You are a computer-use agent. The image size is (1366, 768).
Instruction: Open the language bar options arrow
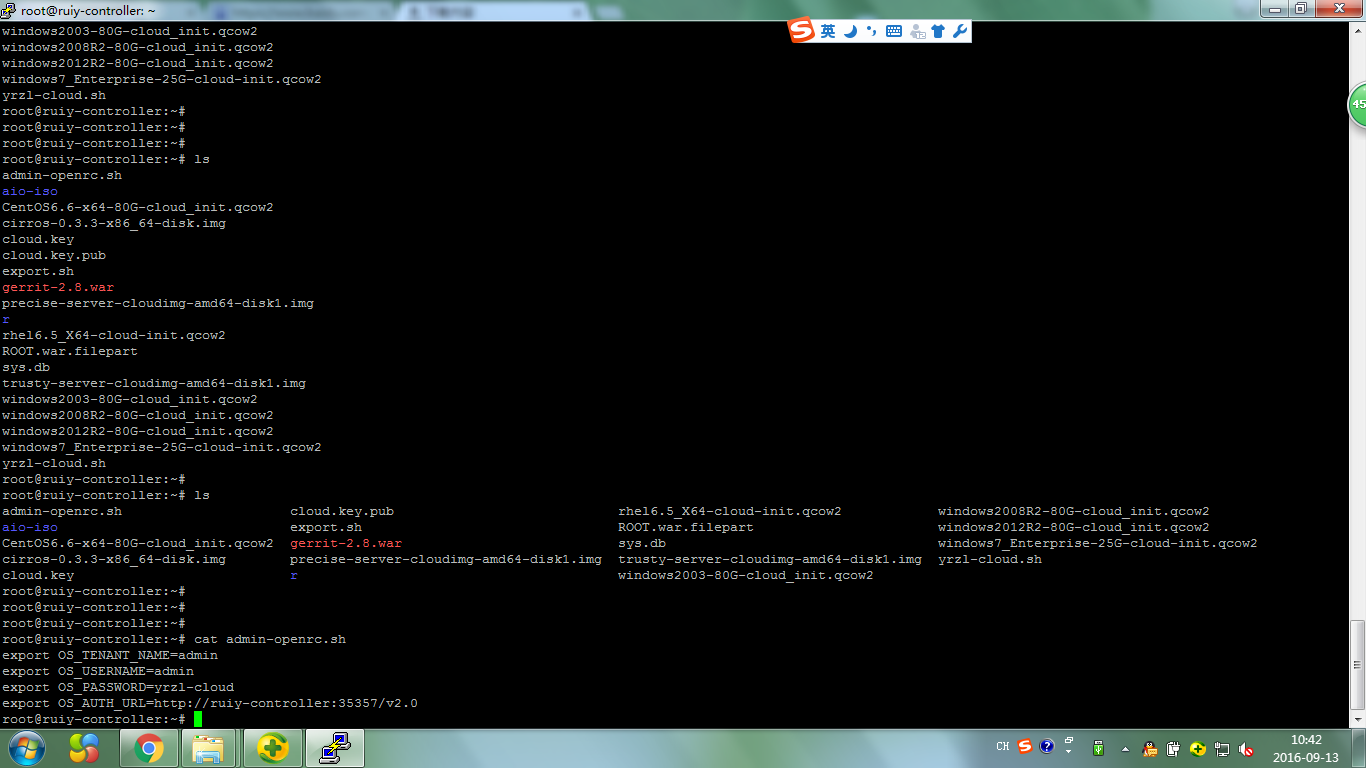point(1068,752)
